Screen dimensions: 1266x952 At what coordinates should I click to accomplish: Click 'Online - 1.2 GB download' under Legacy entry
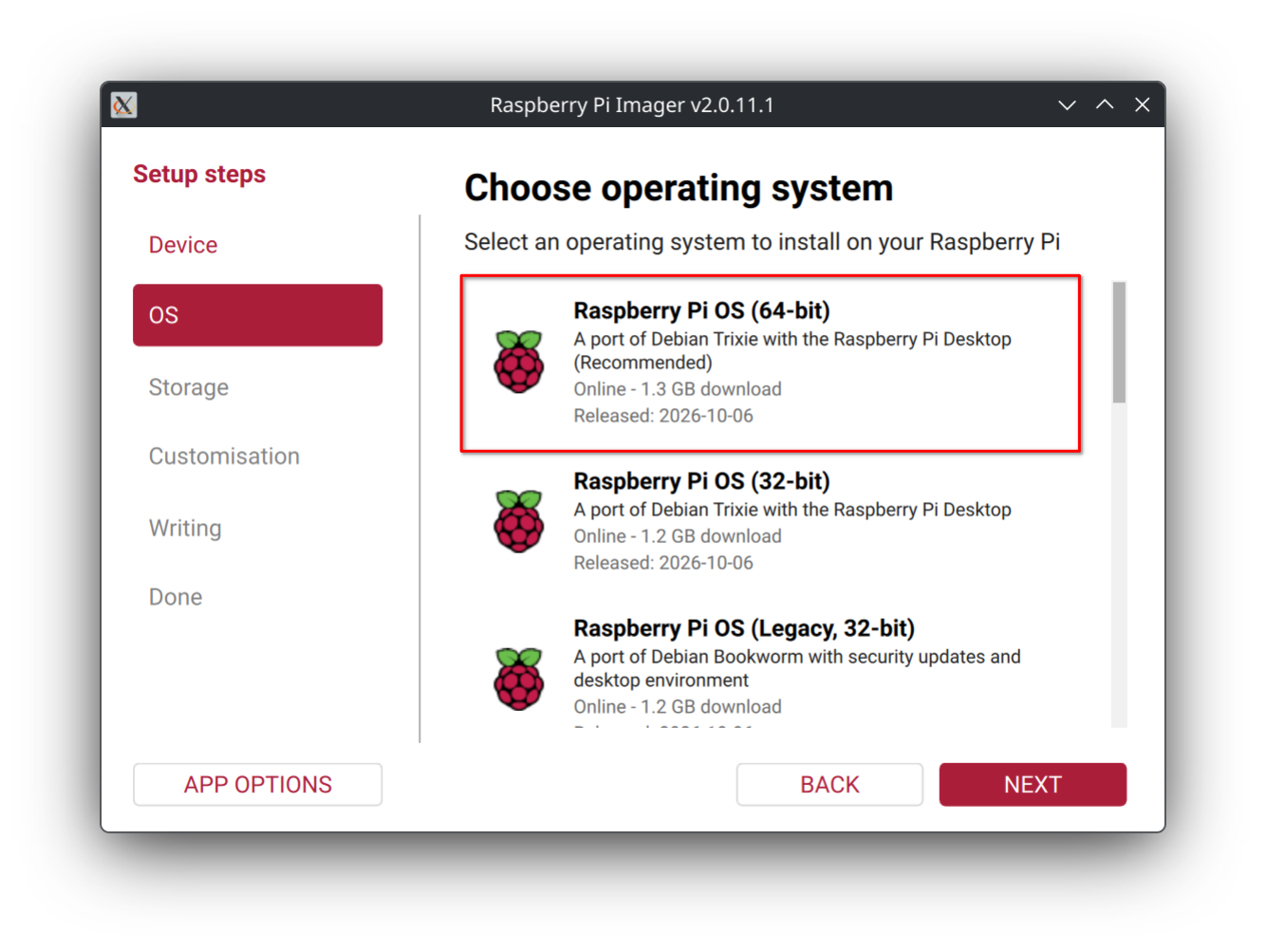(678, 707)
